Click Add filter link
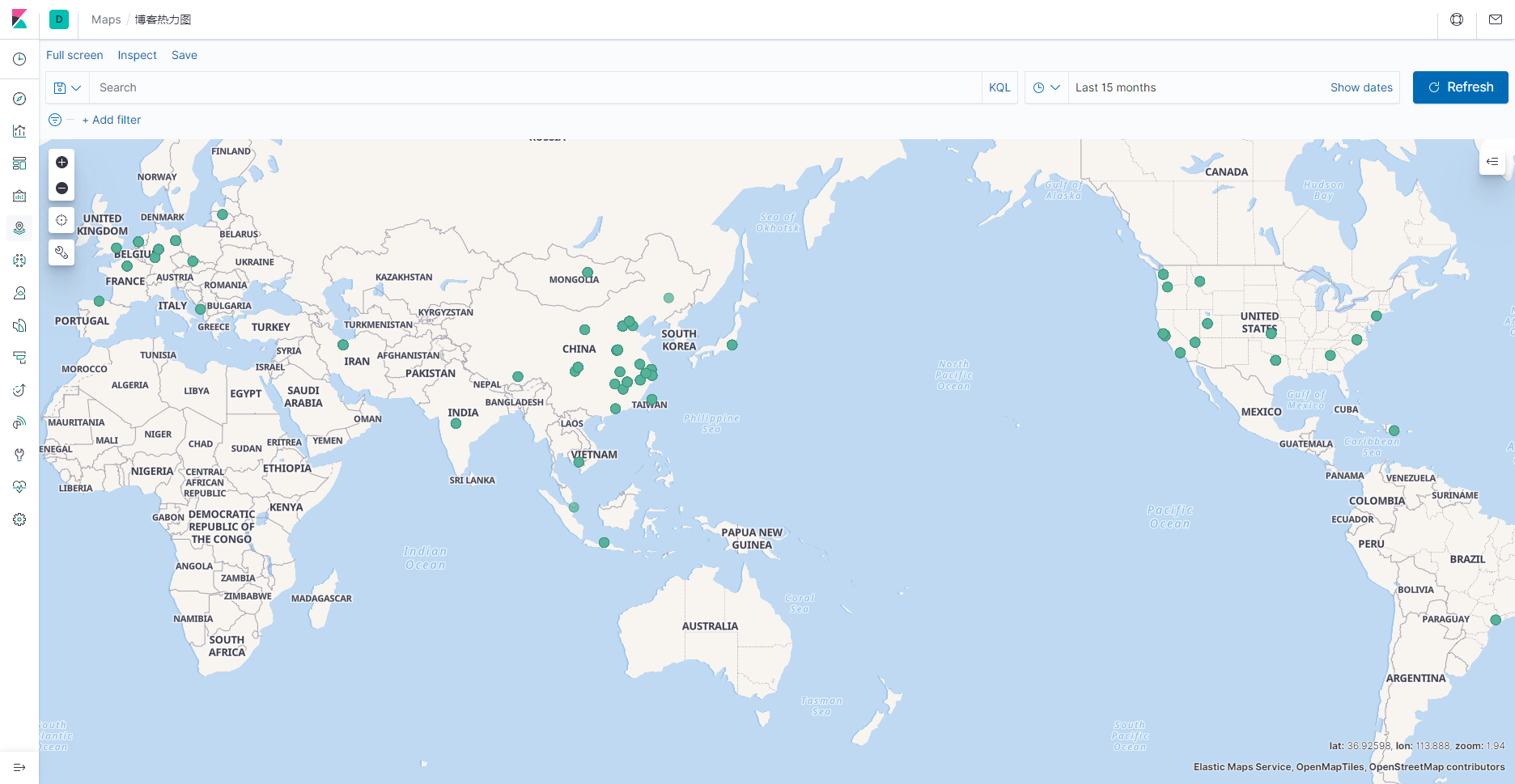 tap(112, 120)
